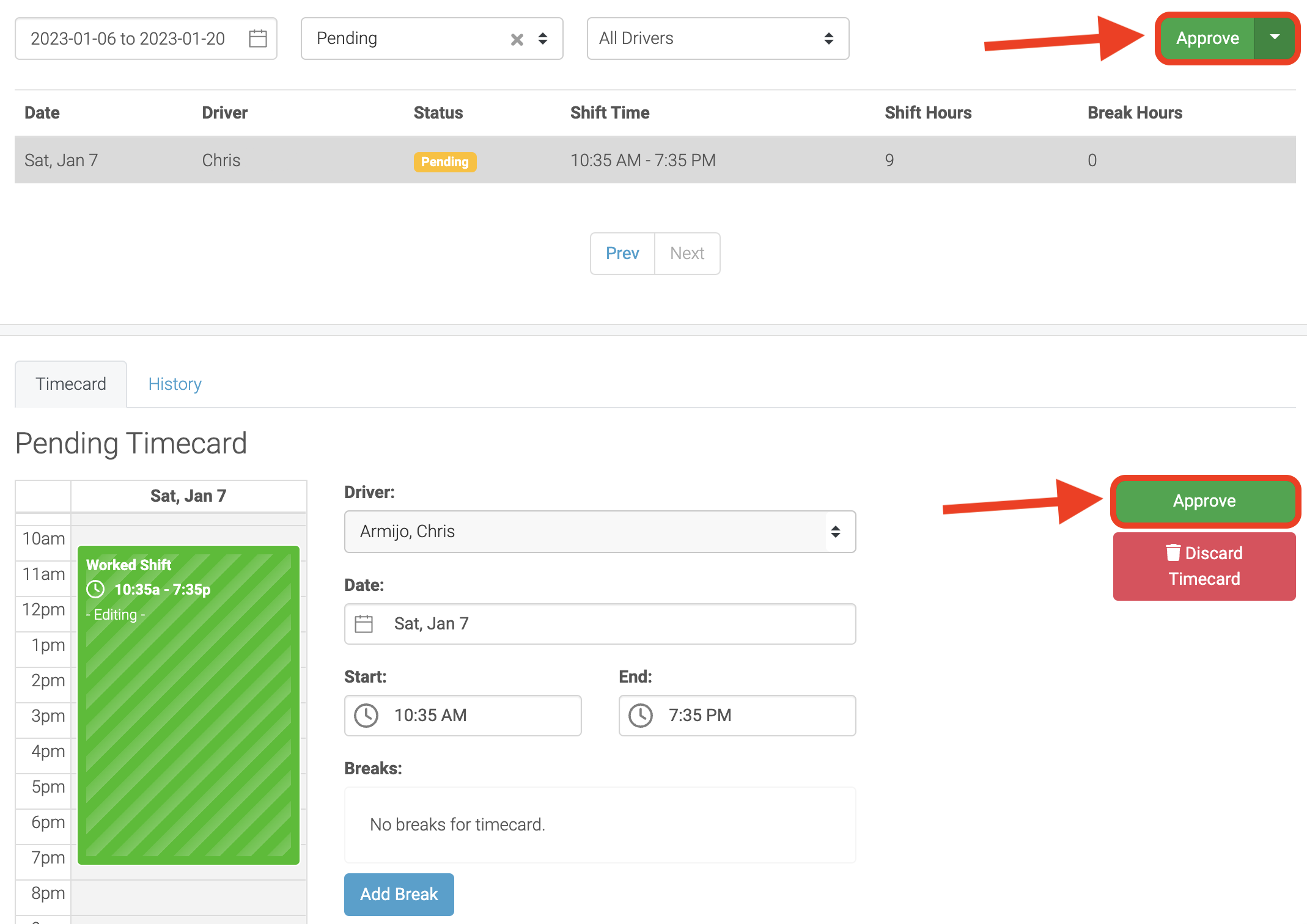Expand the All Drivers dropdown
1307x924 pixels.
click(x=718, y=38)
